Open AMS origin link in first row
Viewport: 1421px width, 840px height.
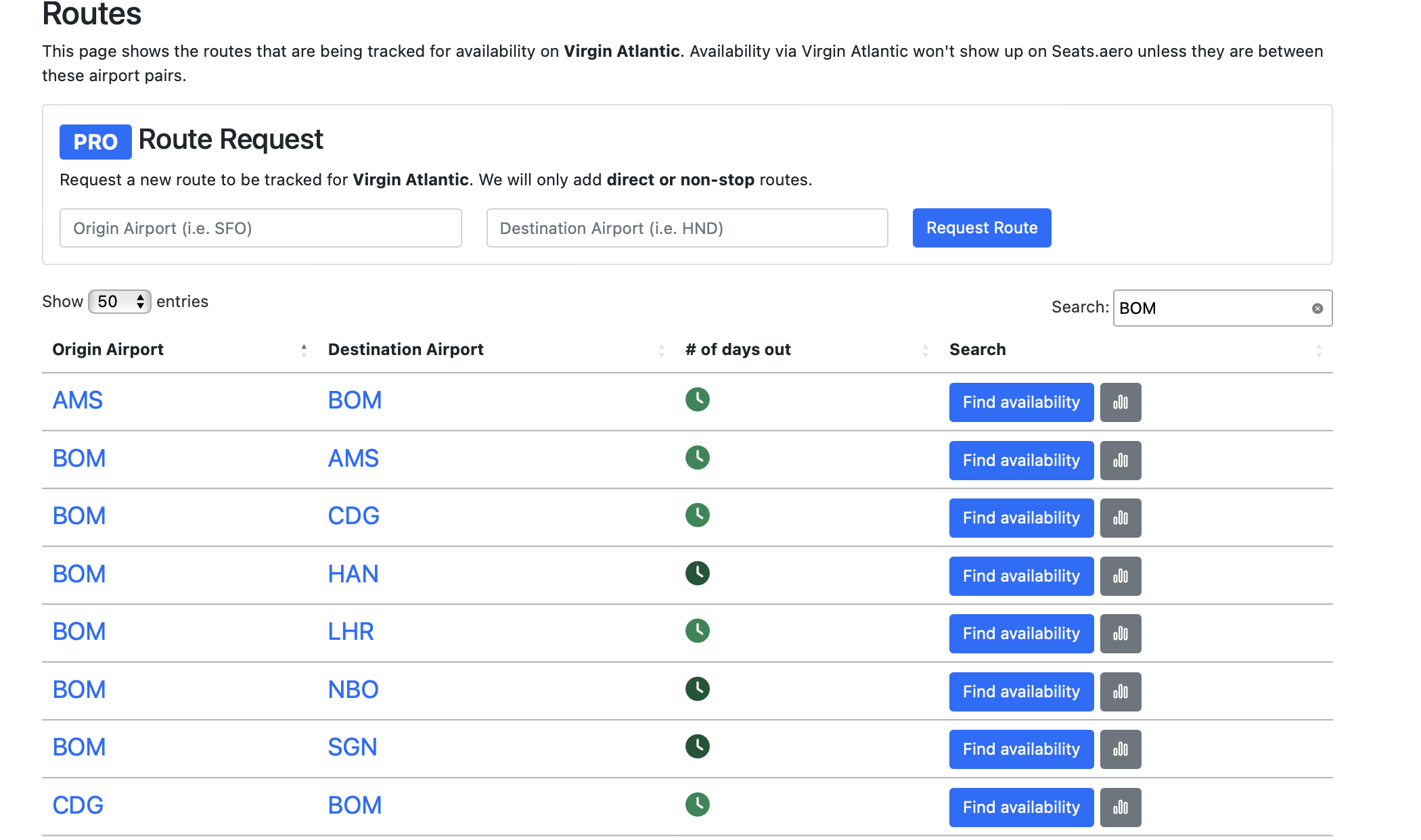point(78,400)
